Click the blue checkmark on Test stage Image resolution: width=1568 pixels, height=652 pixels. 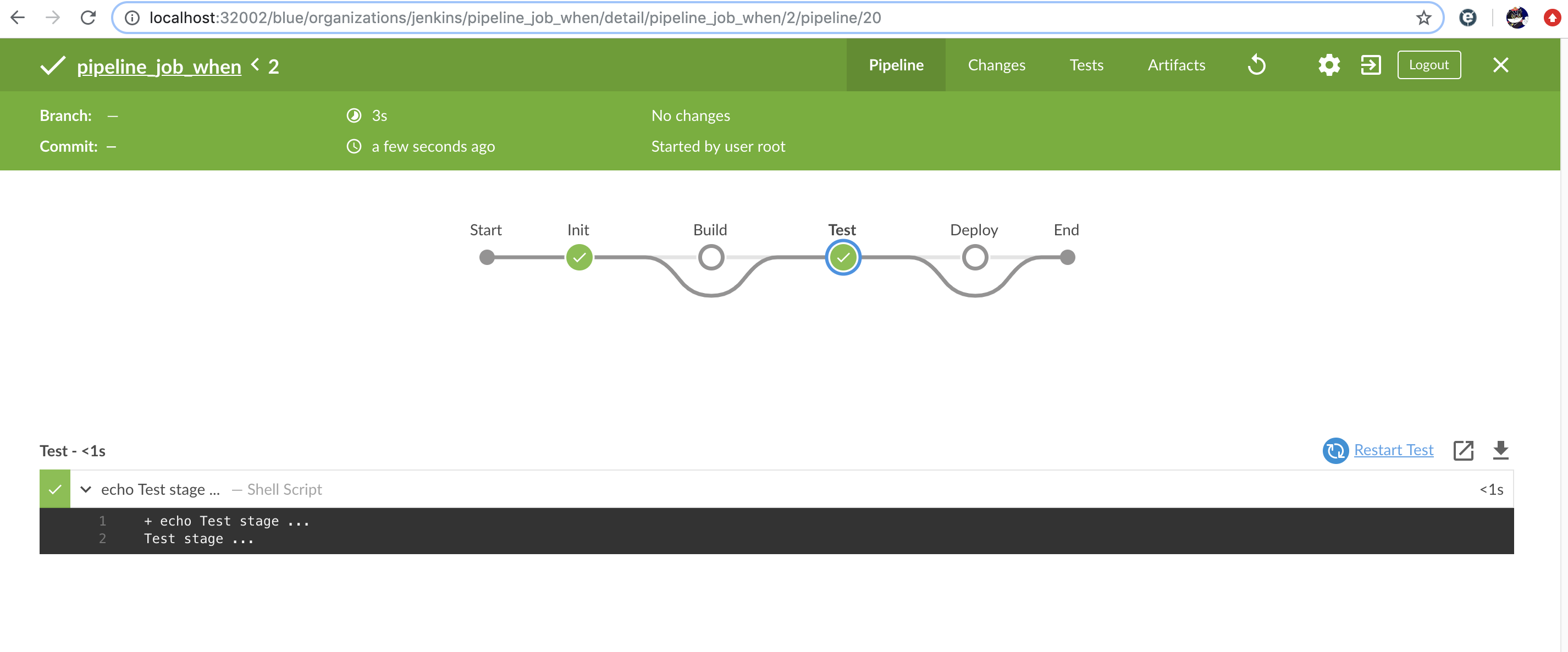pyautogui.click(x=843, y=257)
